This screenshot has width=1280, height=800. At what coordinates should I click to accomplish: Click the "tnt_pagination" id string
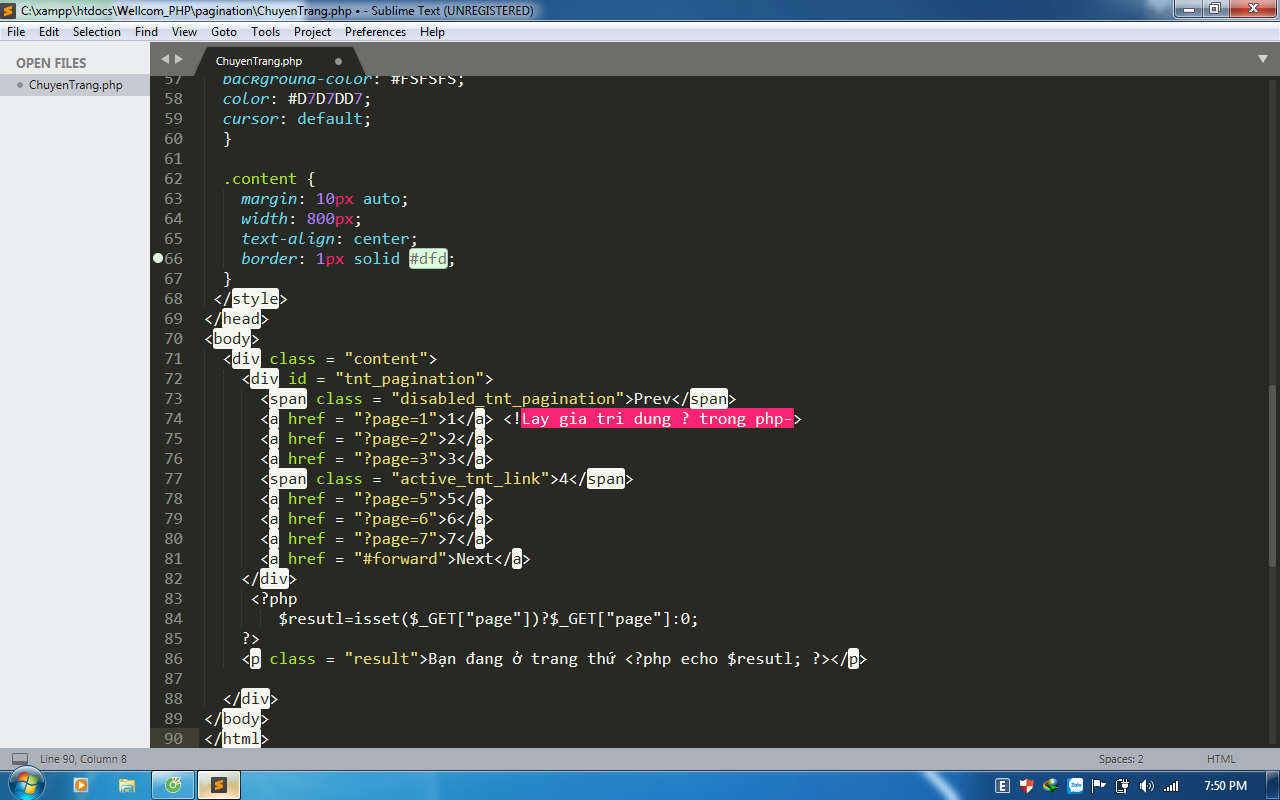pyautogui.click(x=409, y=379)
